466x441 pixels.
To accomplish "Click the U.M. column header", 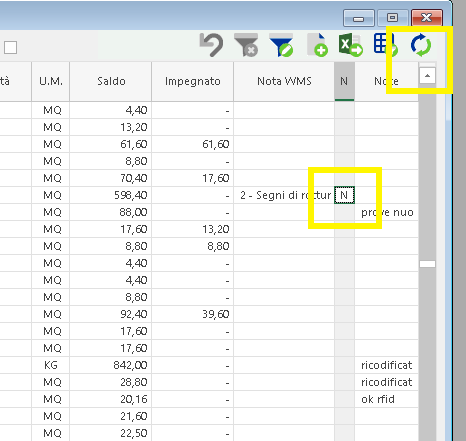I will (x=51, y=81).
